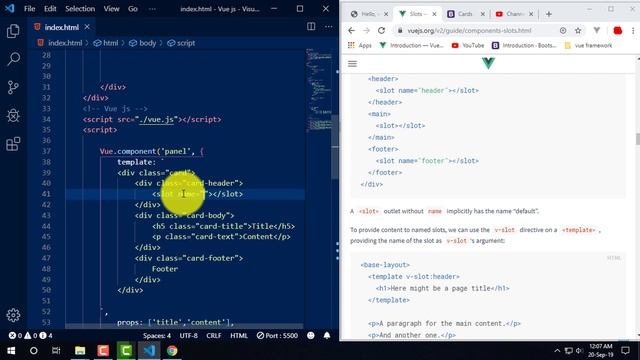Open the Selection menu
The width and height of the screenshot is (640, 360).
tap(80, 9)
